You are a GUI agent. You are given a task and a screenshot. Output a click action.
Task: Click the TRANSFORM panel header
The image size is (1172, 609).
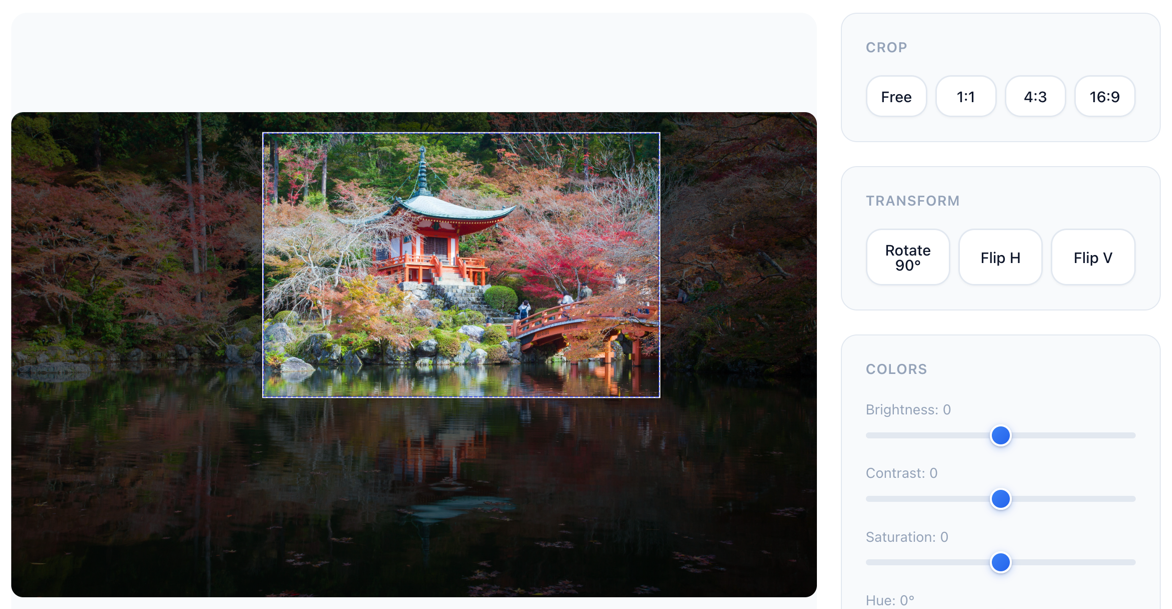point(913,200)
